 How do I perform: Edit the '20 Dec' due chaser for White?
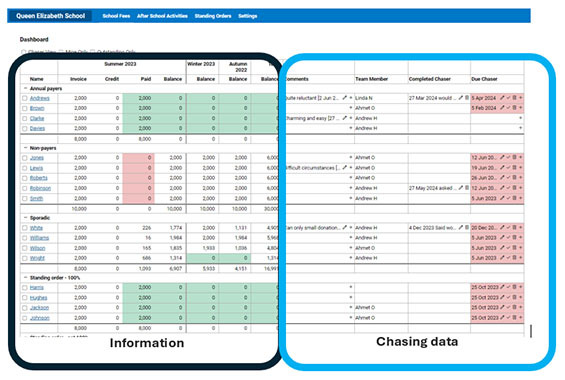pos(502,227)
